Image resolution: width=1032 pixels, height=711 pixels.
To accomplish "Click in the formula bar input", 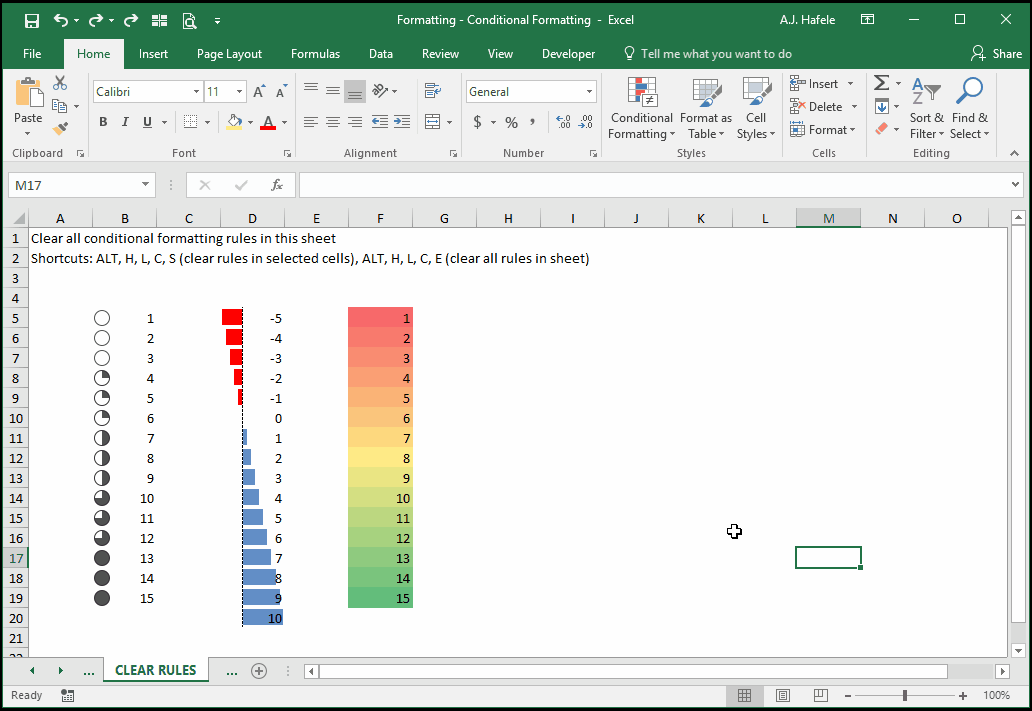I will [x=653, y=185].
